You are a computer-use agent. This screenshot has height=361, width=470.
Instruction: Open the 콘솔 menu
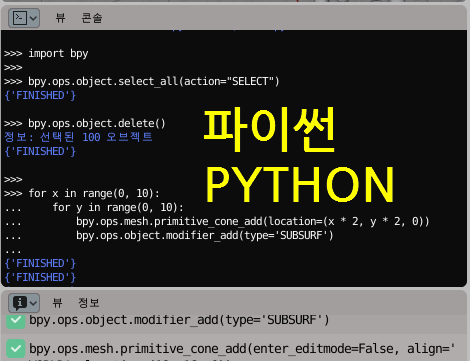coord(92,18)
